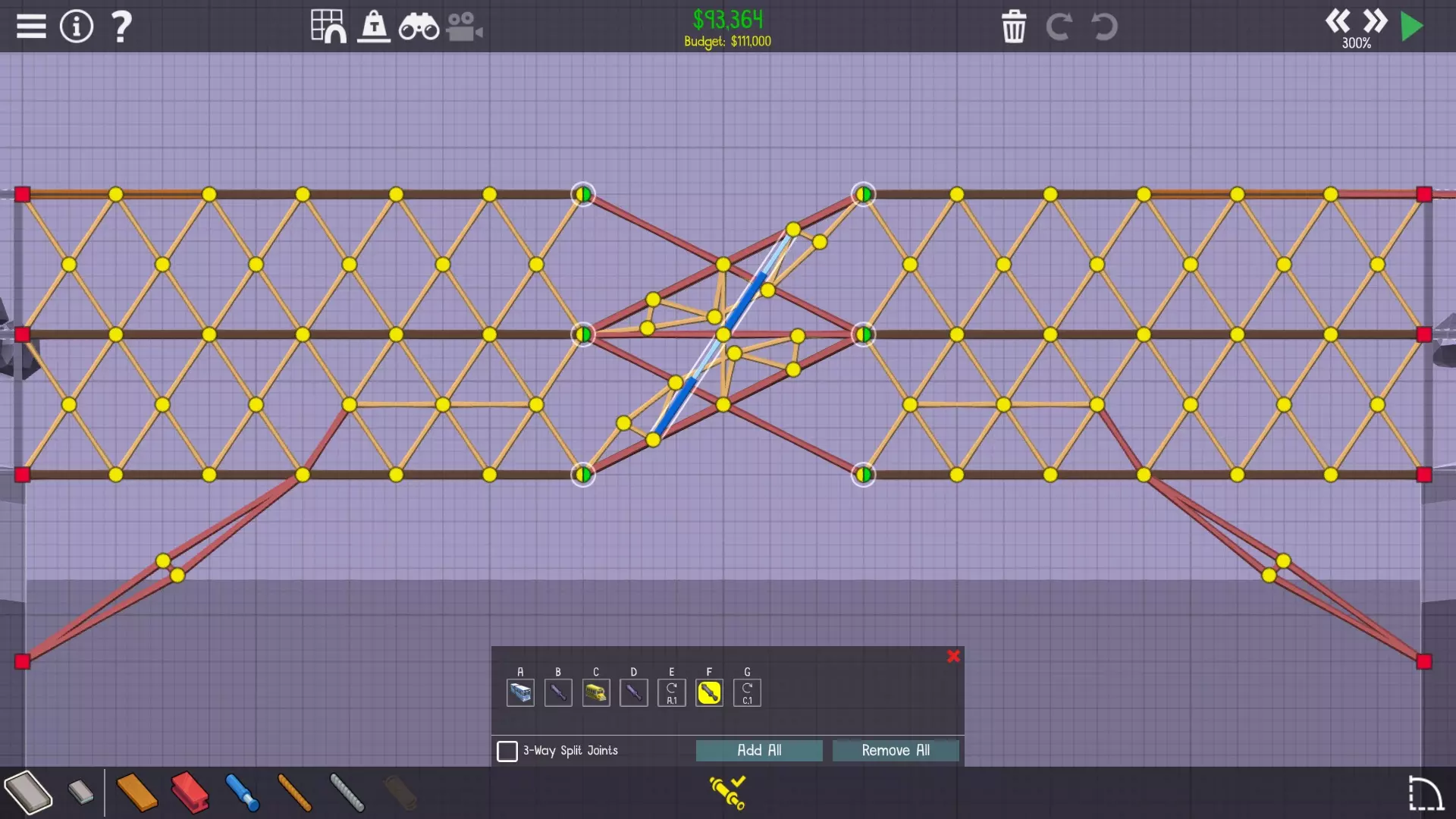Click the Remove All button

(x=896, y=750)
